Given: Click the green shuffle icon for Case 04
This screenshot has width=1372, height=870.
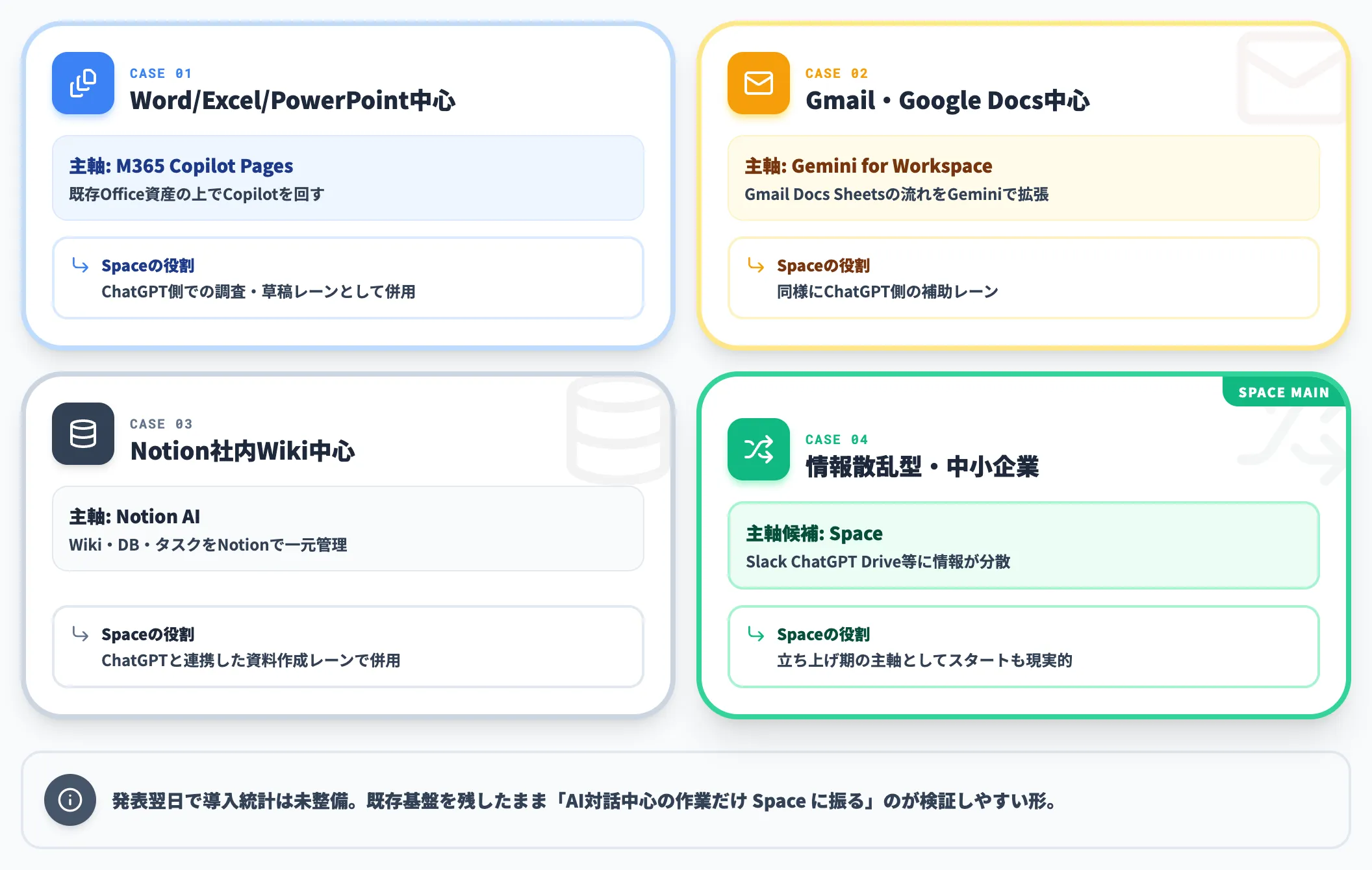Looking at the screenshot, I should [759, 449].
